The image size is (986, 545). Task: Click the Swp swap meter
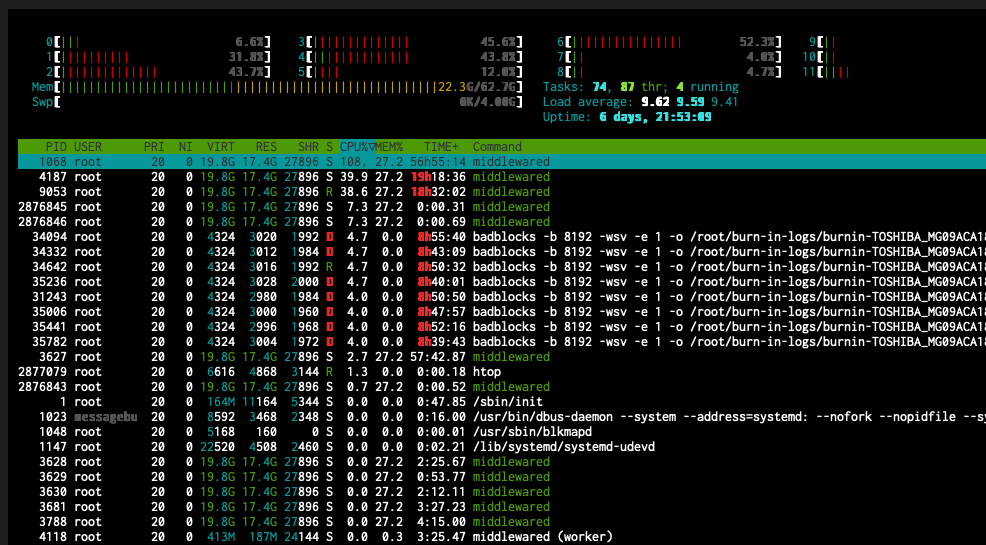277,102
